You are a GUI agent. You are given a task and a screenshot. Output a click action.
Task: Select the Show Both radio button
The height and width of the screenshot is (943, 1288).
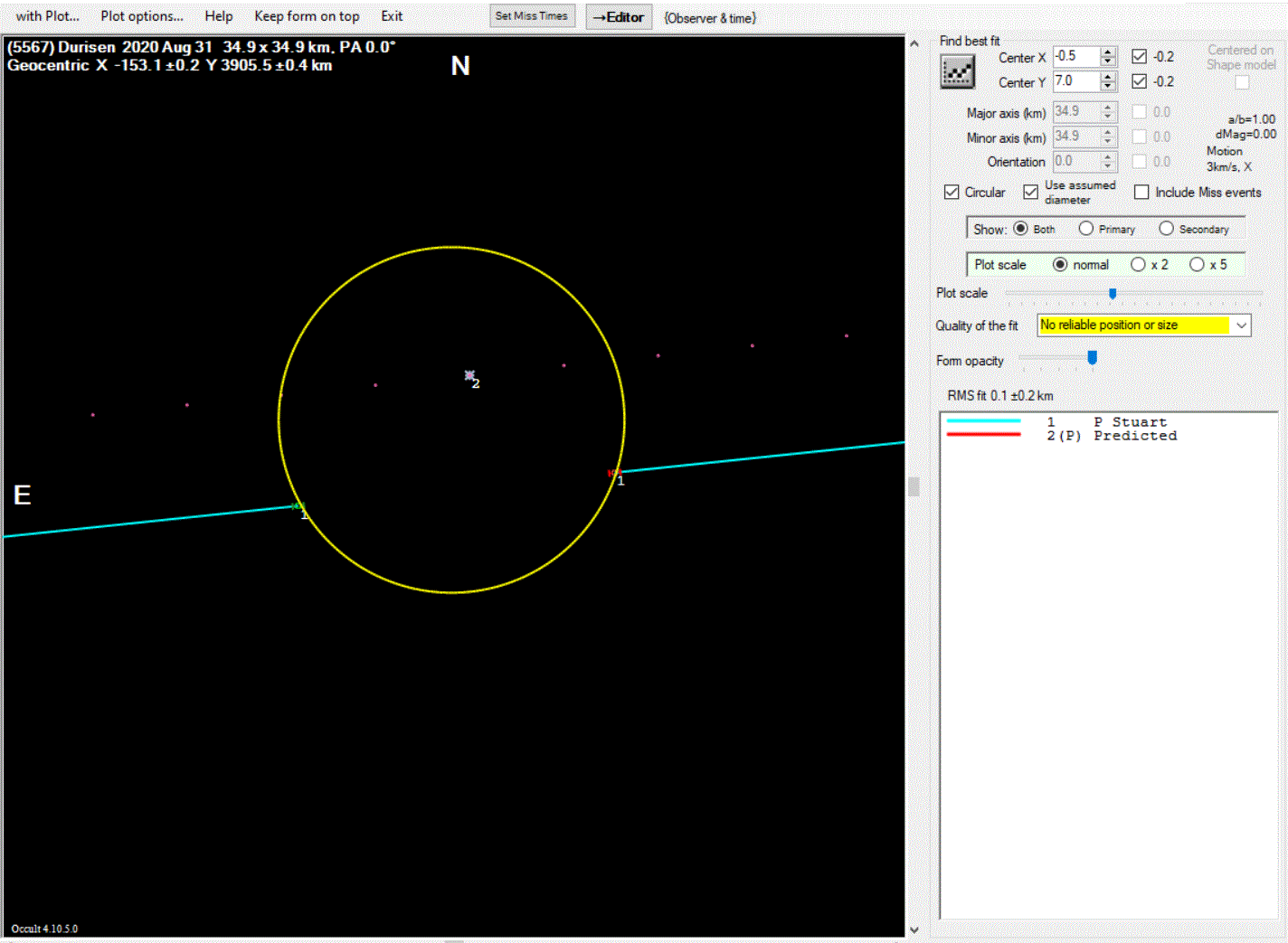(1020, 229)
